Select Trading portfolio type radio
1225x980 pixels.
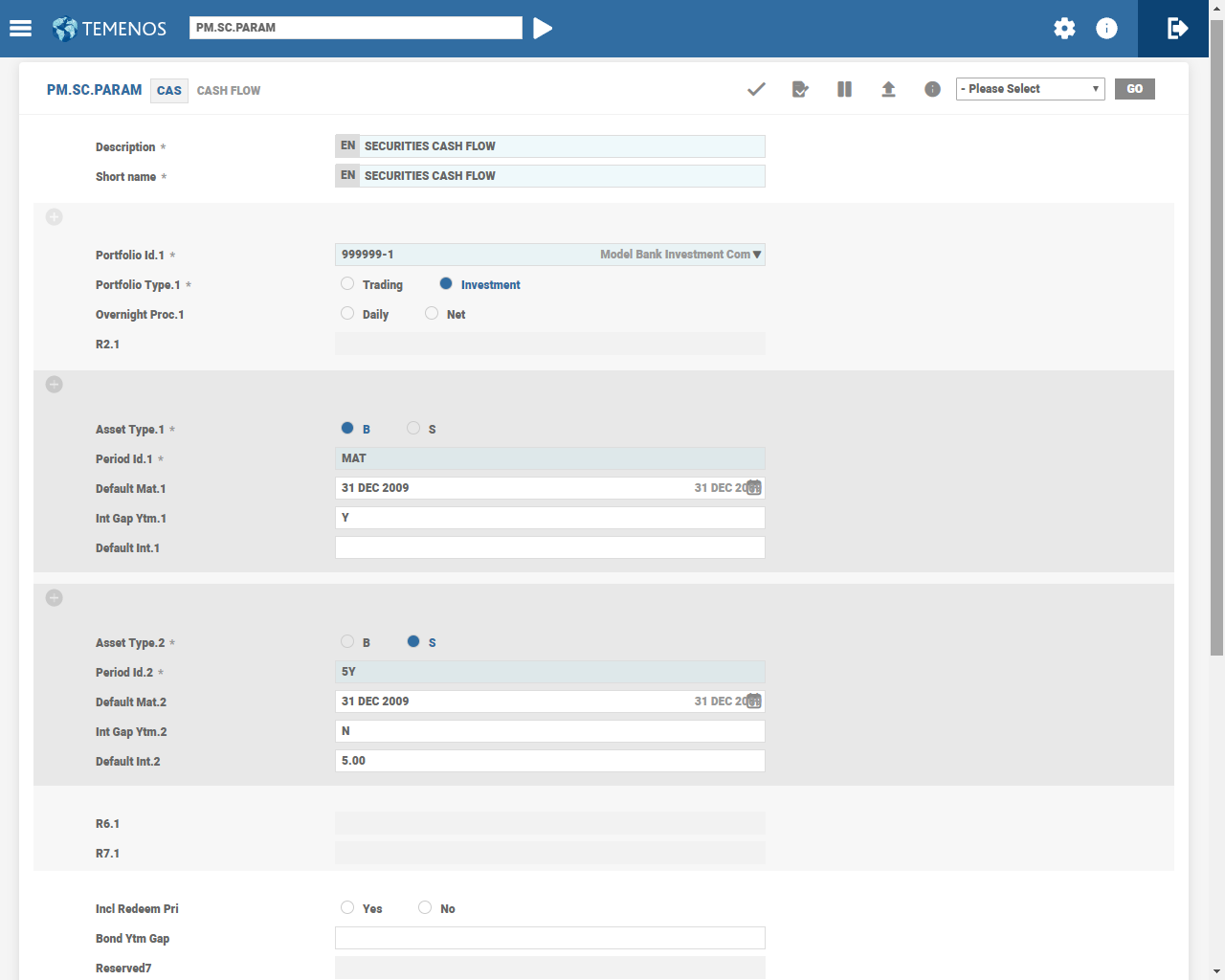tap(347, 284)
